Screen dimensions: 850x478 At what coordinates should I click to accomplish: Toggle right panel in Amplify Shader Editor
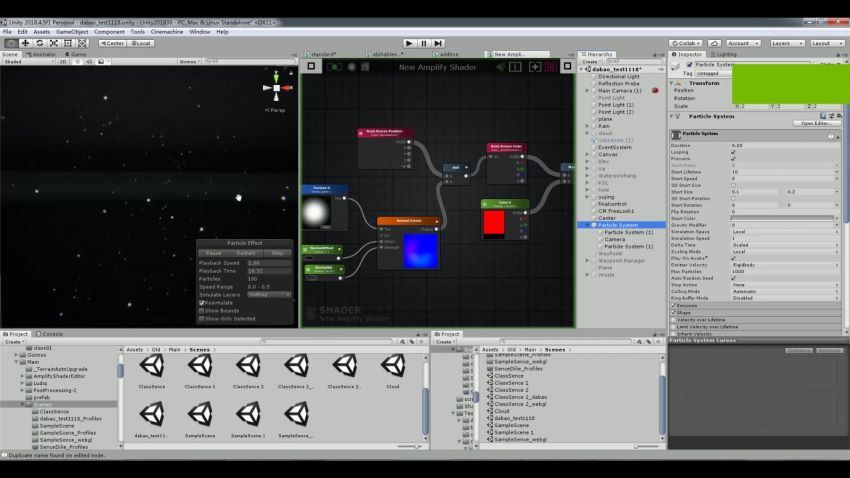567,66
